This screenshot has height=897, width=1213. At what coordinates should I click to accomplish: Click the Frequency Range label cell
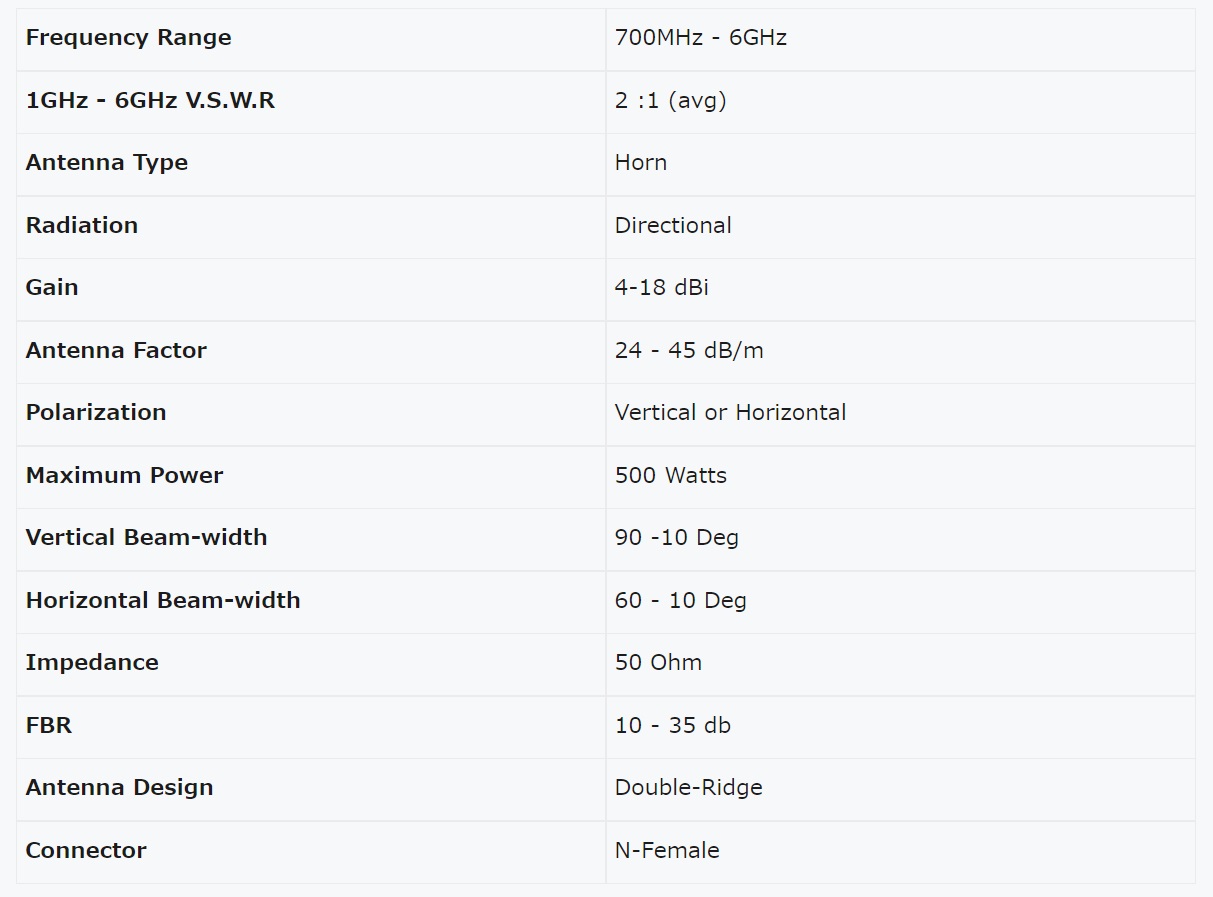click(x=128, y=38)
